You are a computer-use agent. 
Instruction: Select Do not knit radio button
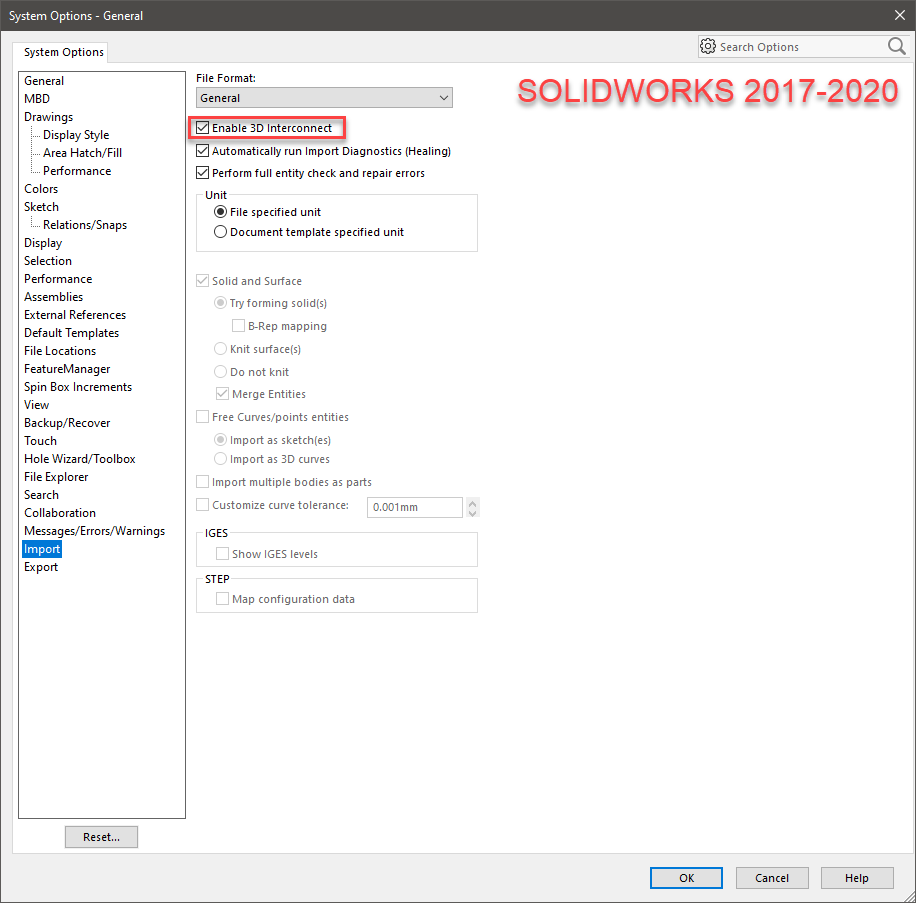tap(220, 371)
